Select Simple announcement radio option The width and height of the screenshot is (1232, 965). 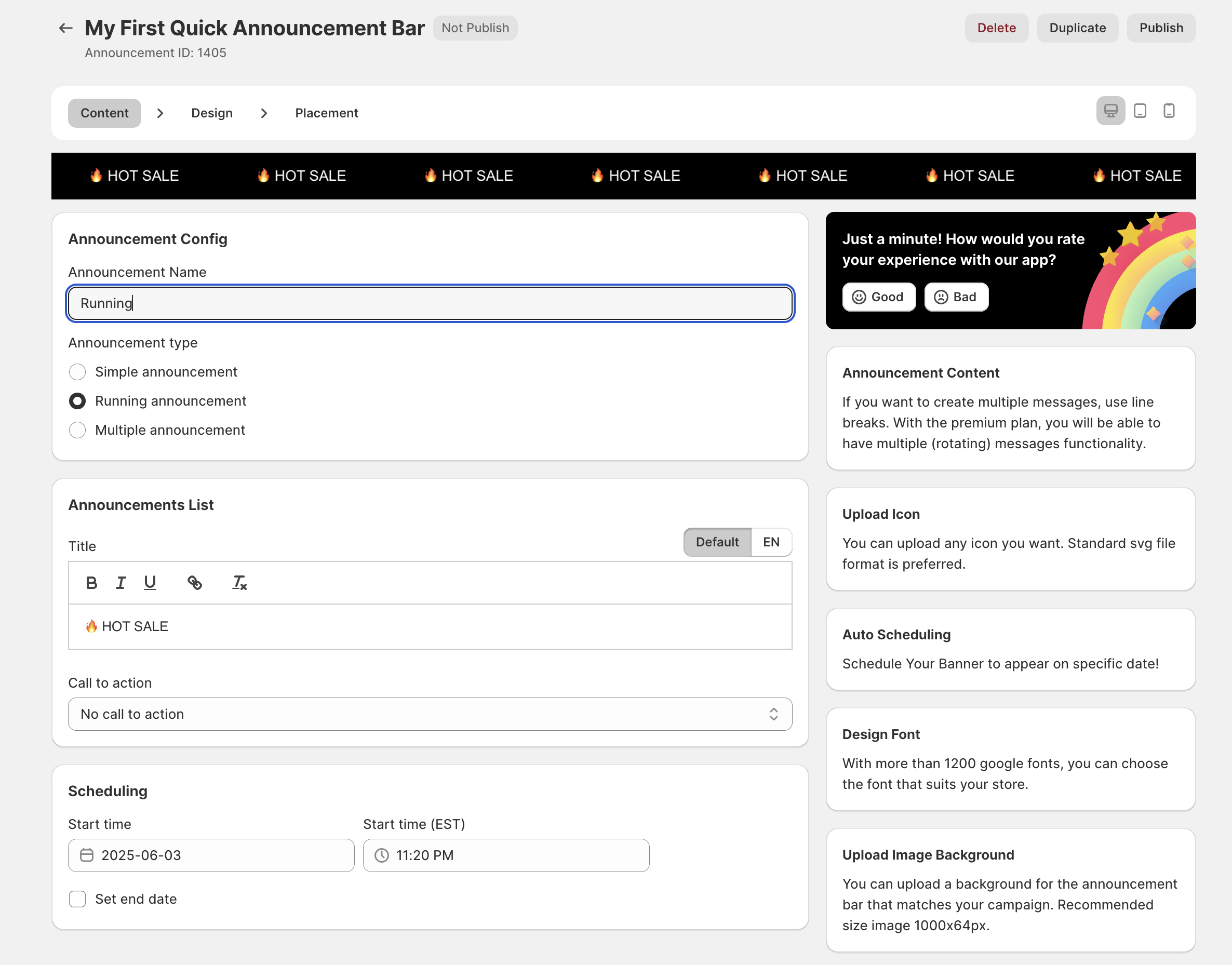77,372
